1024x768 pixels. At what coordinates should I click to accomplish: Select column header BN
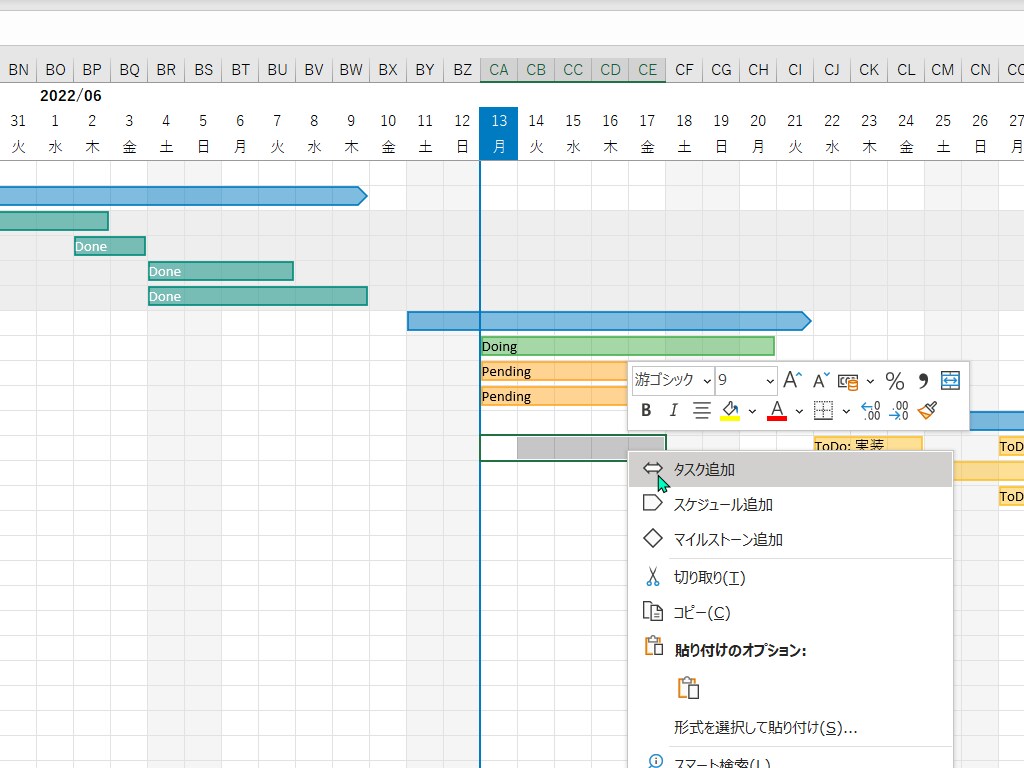tap(18, 70)
